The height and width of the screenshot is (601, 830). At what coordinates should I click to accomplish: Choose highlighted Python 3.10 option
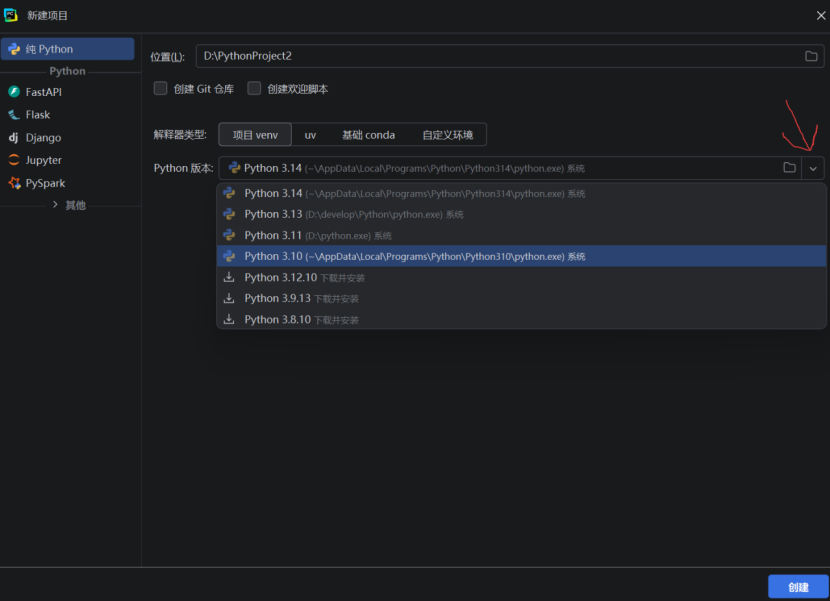pos(521,256)
